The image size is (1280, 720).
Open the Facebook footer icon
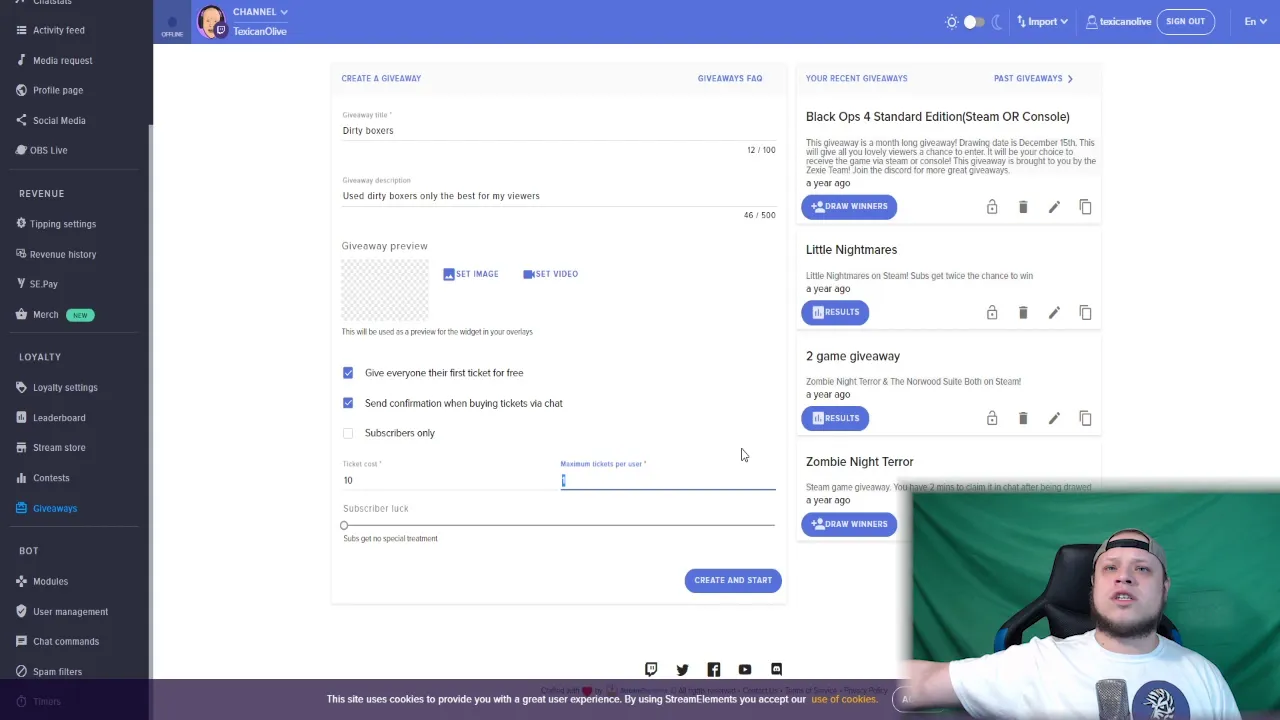(714, 670)
